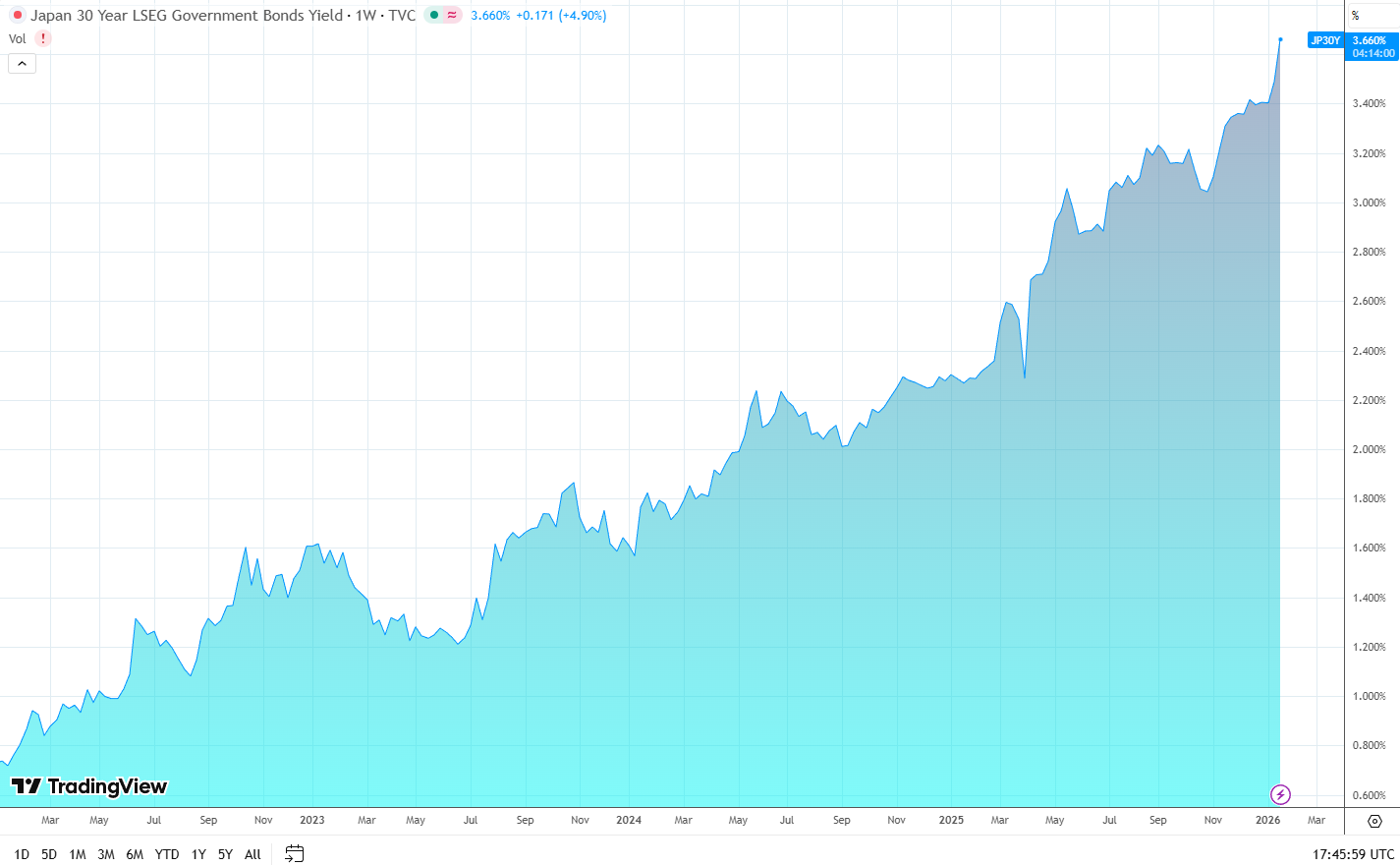Select the 5Y time range

click(225, 854)
